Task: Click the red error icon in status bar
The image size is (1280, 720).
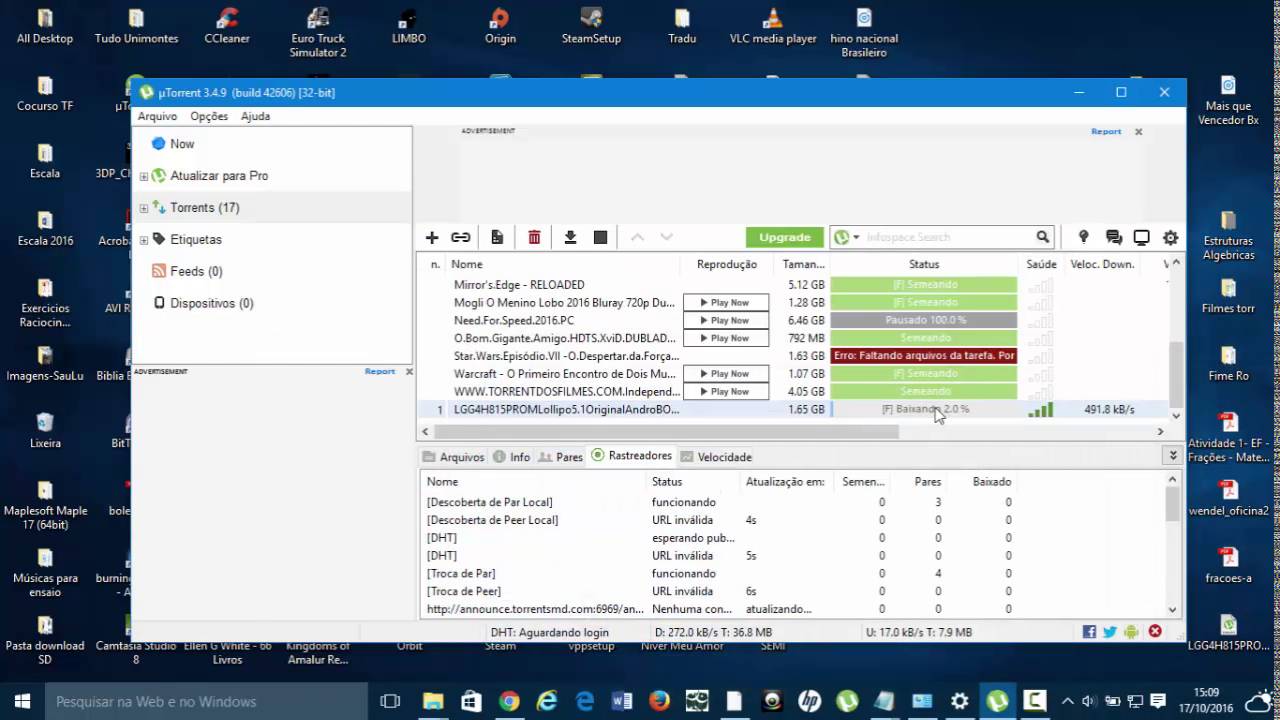Action: pos(1155,632)
